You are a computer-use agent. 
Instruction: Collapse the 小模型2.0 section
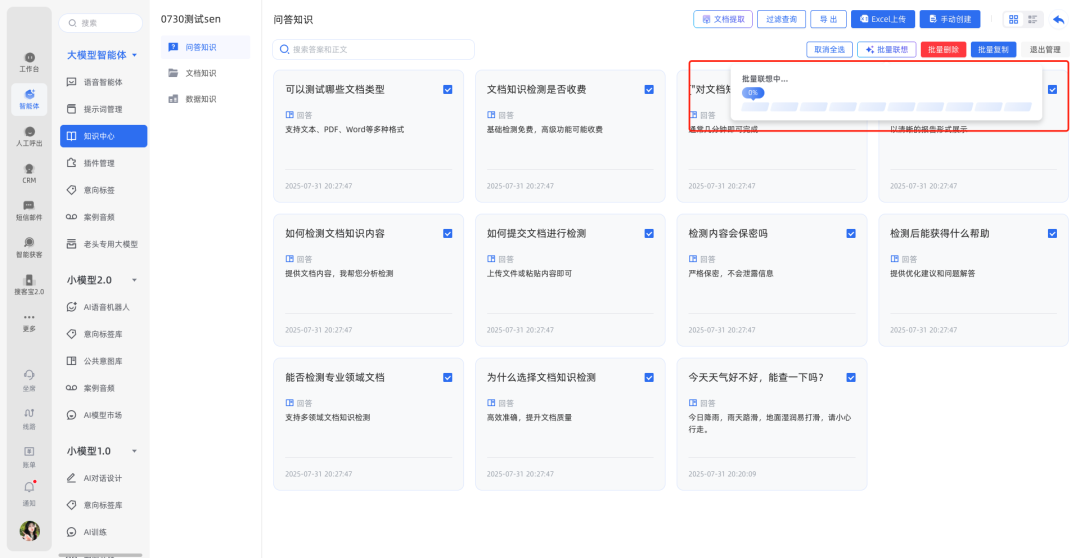(135, 280)
